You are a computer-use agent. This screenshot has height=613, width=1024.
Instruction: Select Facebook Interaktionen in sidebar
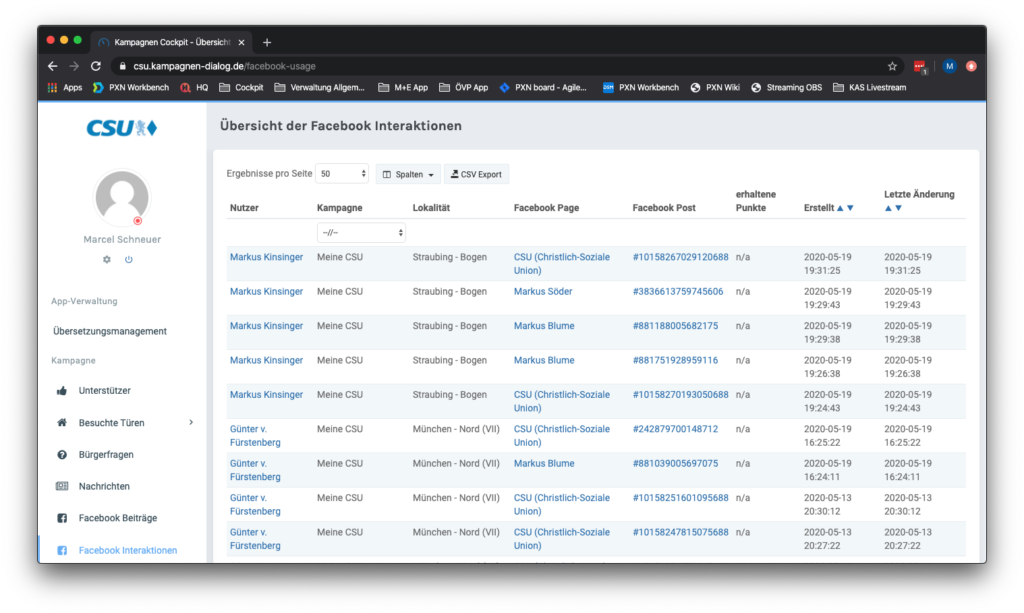coord(127,550)
